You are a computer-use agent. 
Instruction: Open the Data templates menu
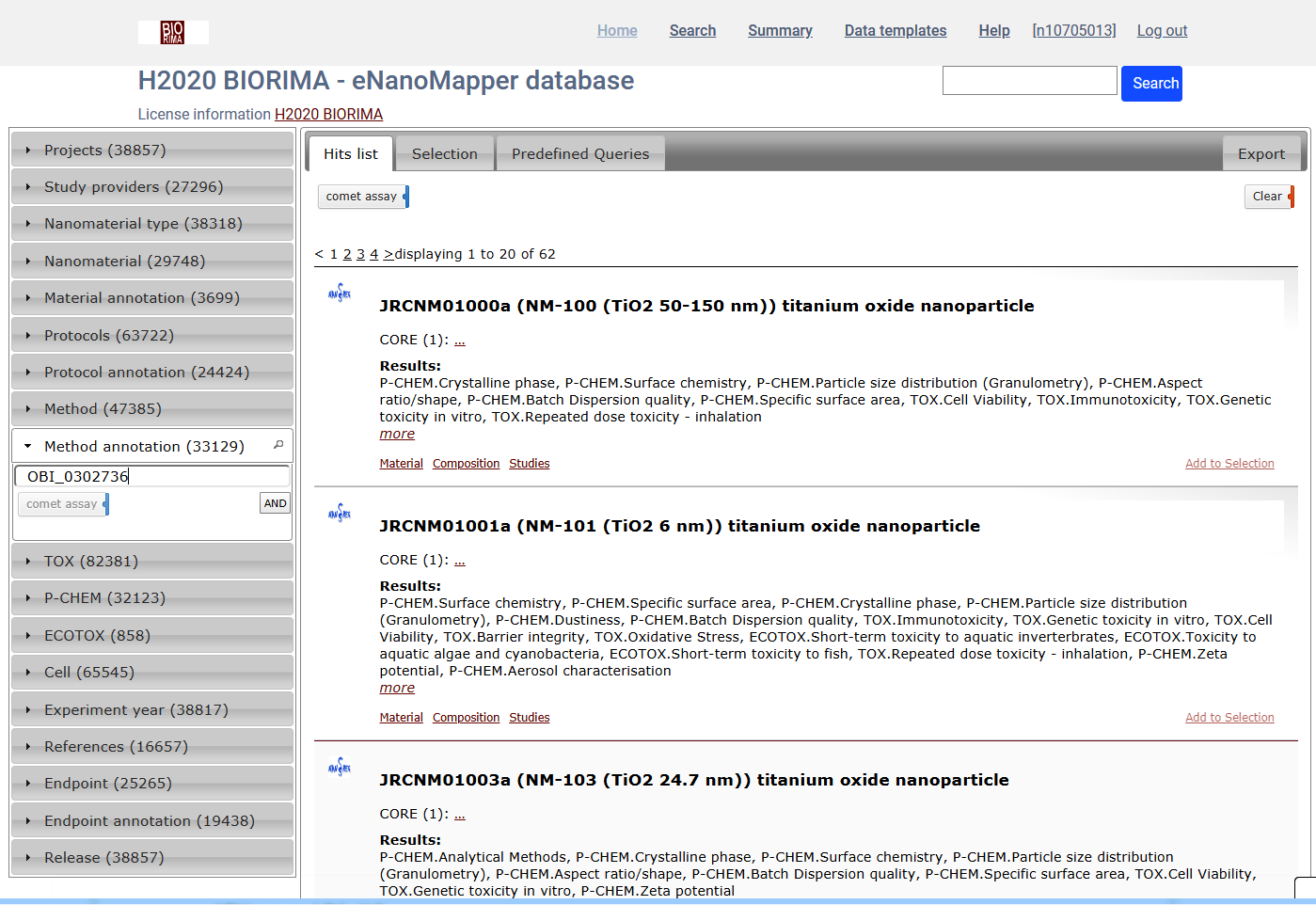point(895,30)
